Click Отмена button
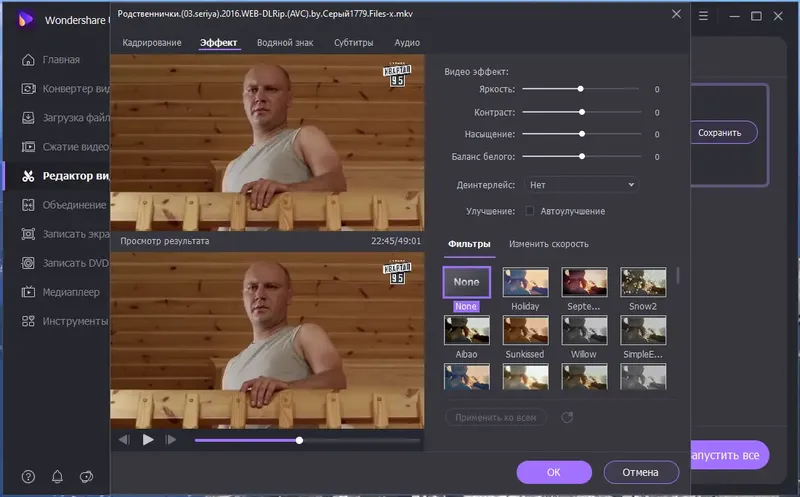Screen dimensions: 800x497 (641, 473)
